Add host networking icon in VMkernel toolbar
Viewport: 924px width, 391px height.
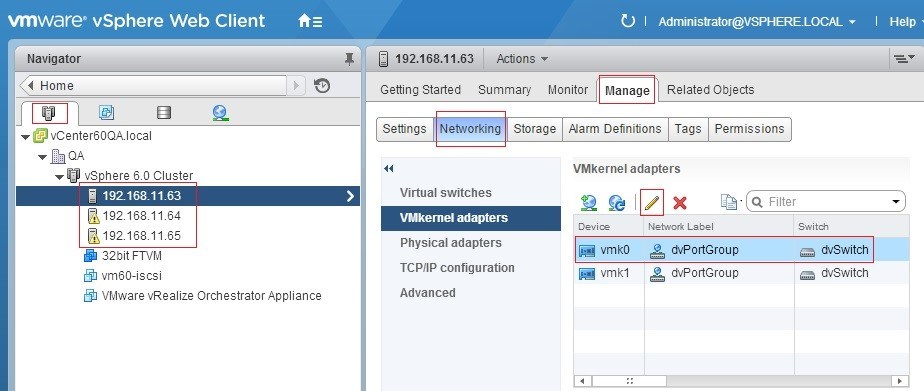[589, 203]
